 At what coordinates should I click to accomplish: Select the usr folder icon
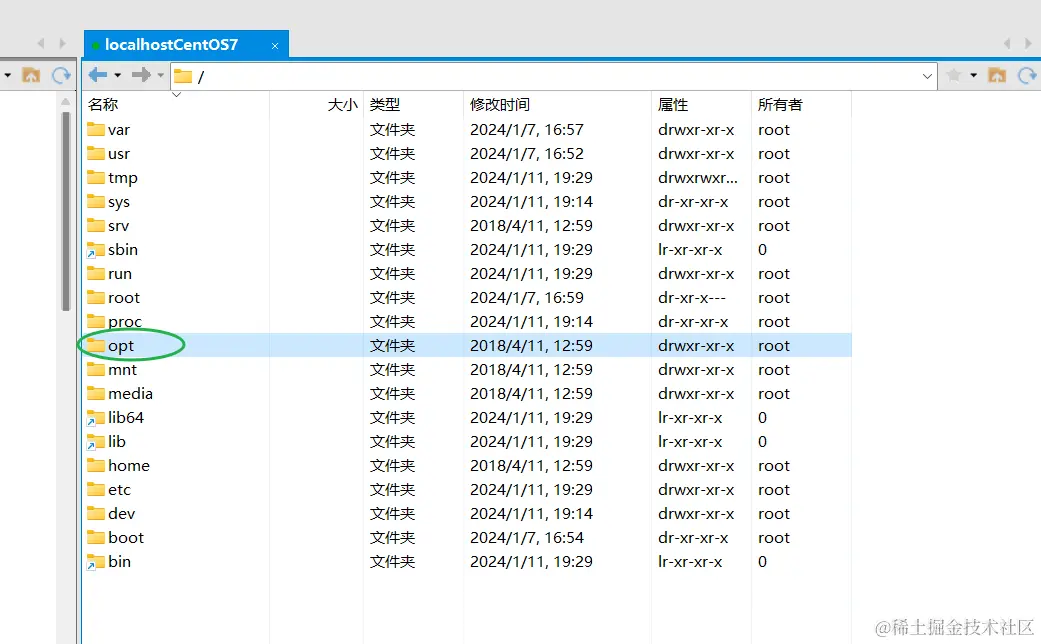coord(96,153)
